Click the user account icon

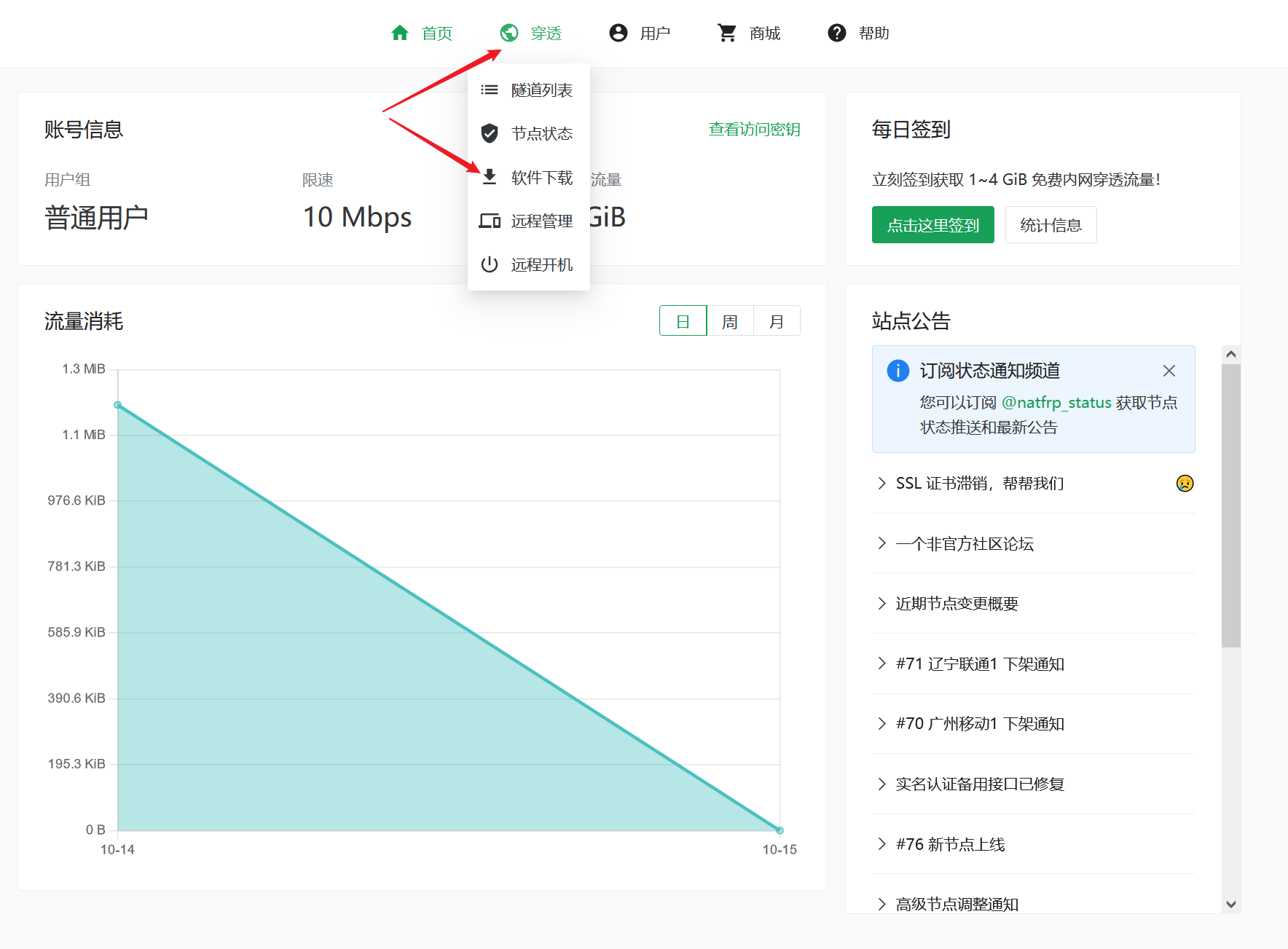(x=619, y=33)
